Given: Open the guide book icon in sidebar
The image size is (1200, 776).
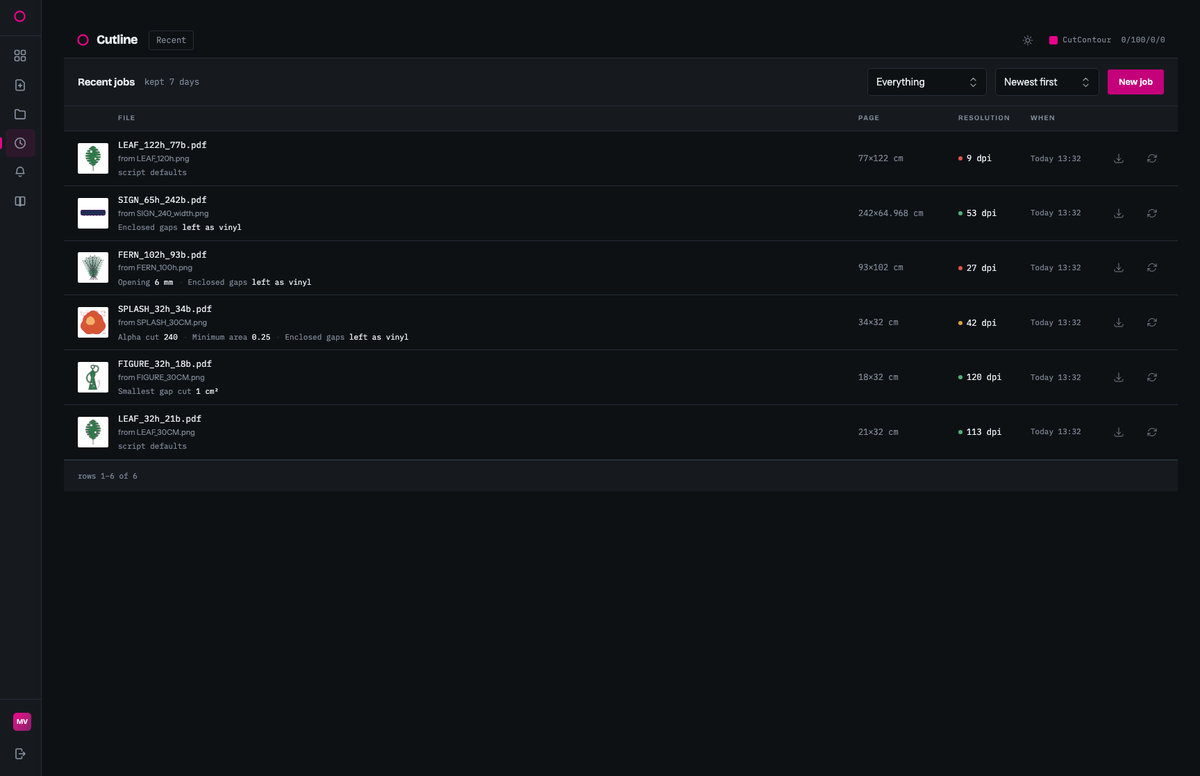Looking at the screenshot, I should (20, 201).
